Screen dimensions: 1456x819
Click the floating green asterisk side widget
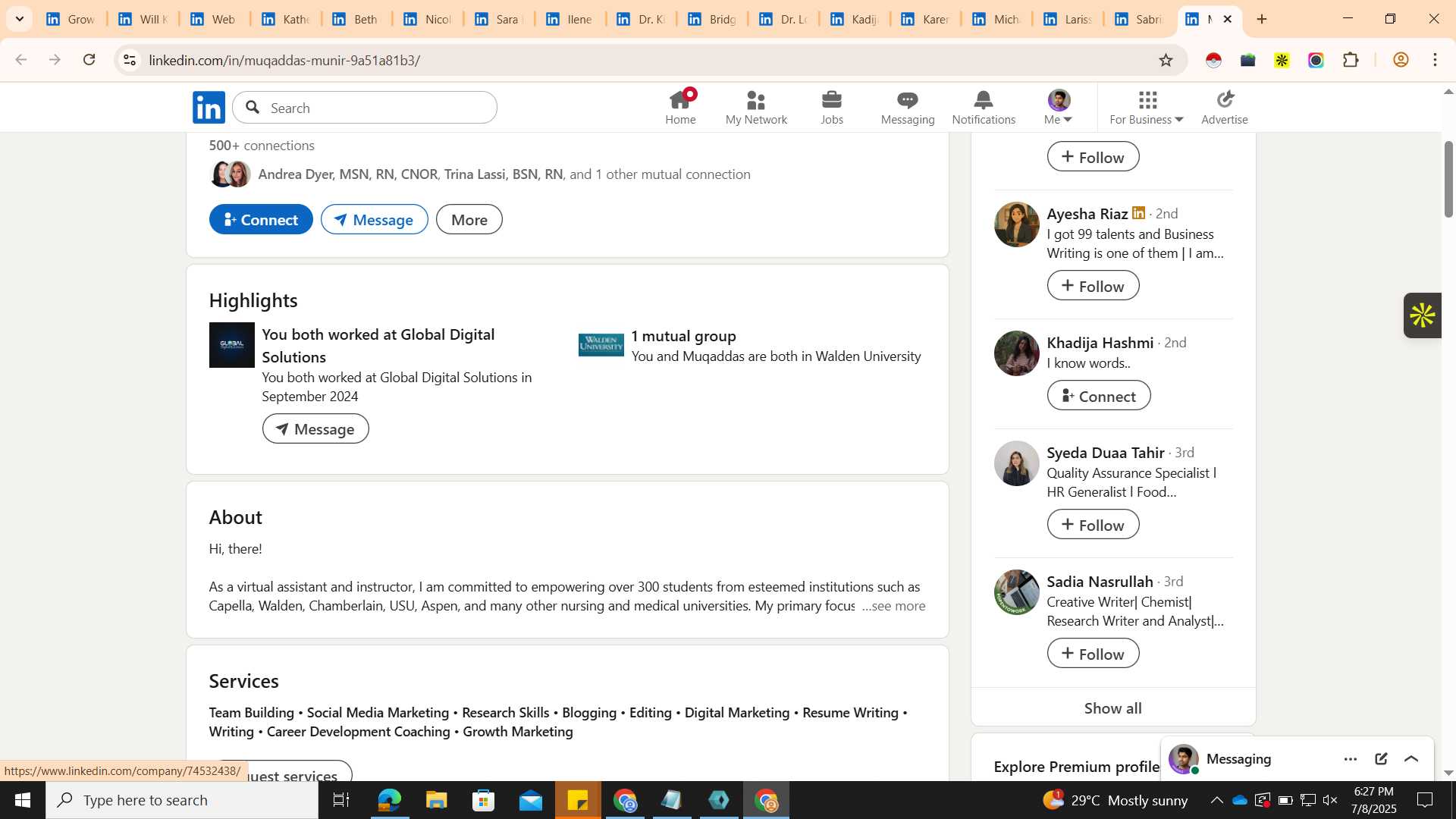click(x=1422, y=315)
